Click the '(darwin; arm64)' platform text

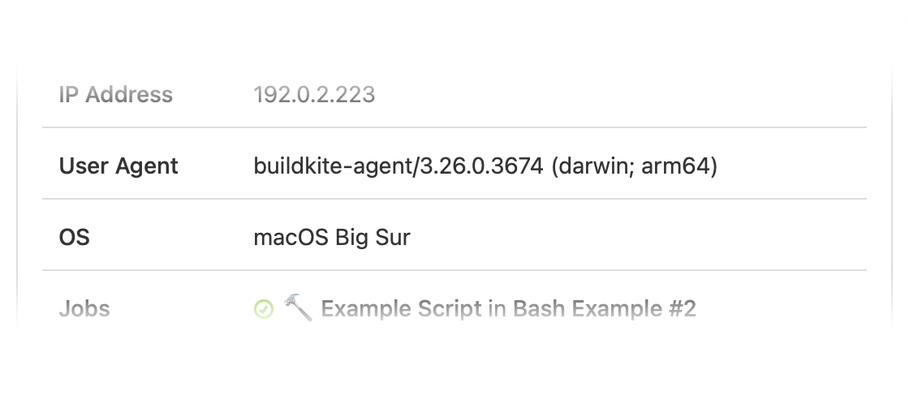635,166
